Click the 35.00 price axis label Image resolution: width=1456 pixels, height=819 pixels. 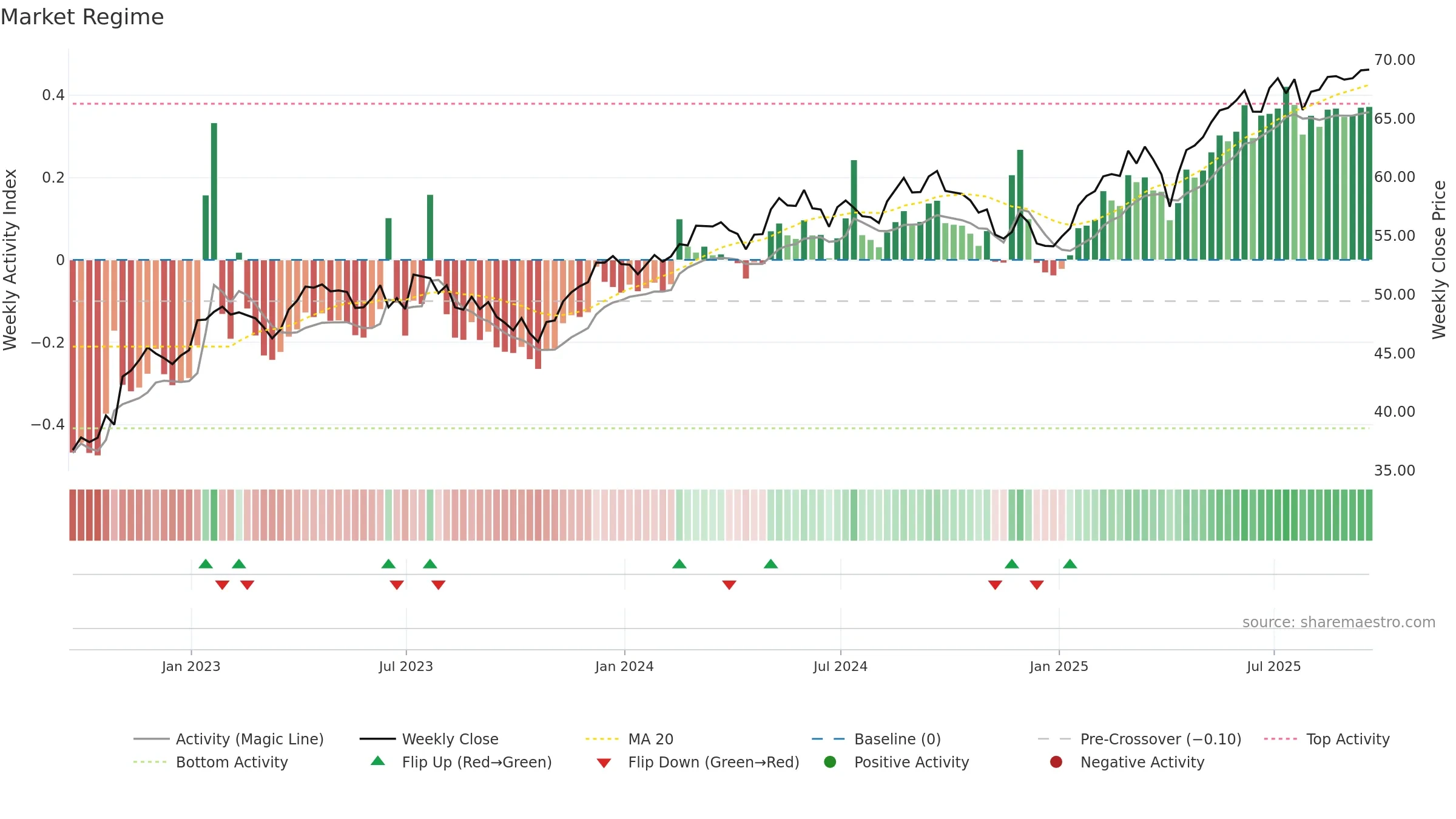(1394, 471)
